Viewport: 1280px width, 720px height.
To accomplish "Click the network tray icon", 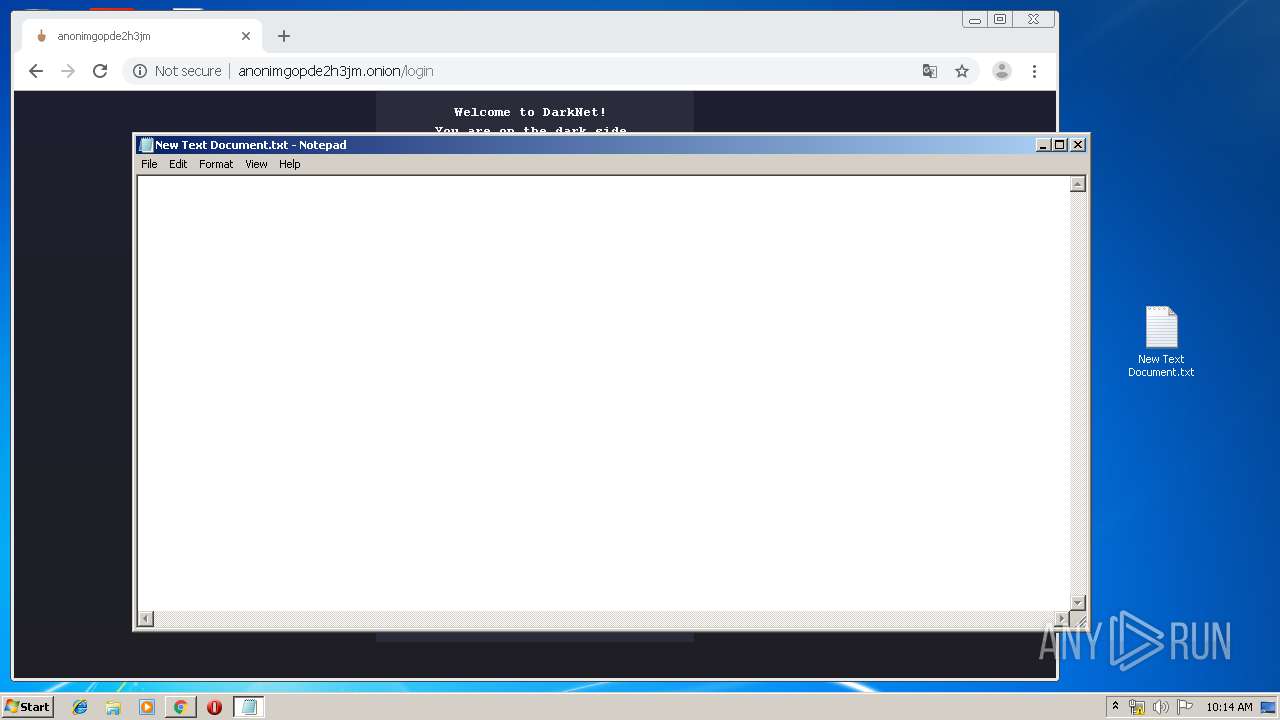I will (x=1137, y=707).
